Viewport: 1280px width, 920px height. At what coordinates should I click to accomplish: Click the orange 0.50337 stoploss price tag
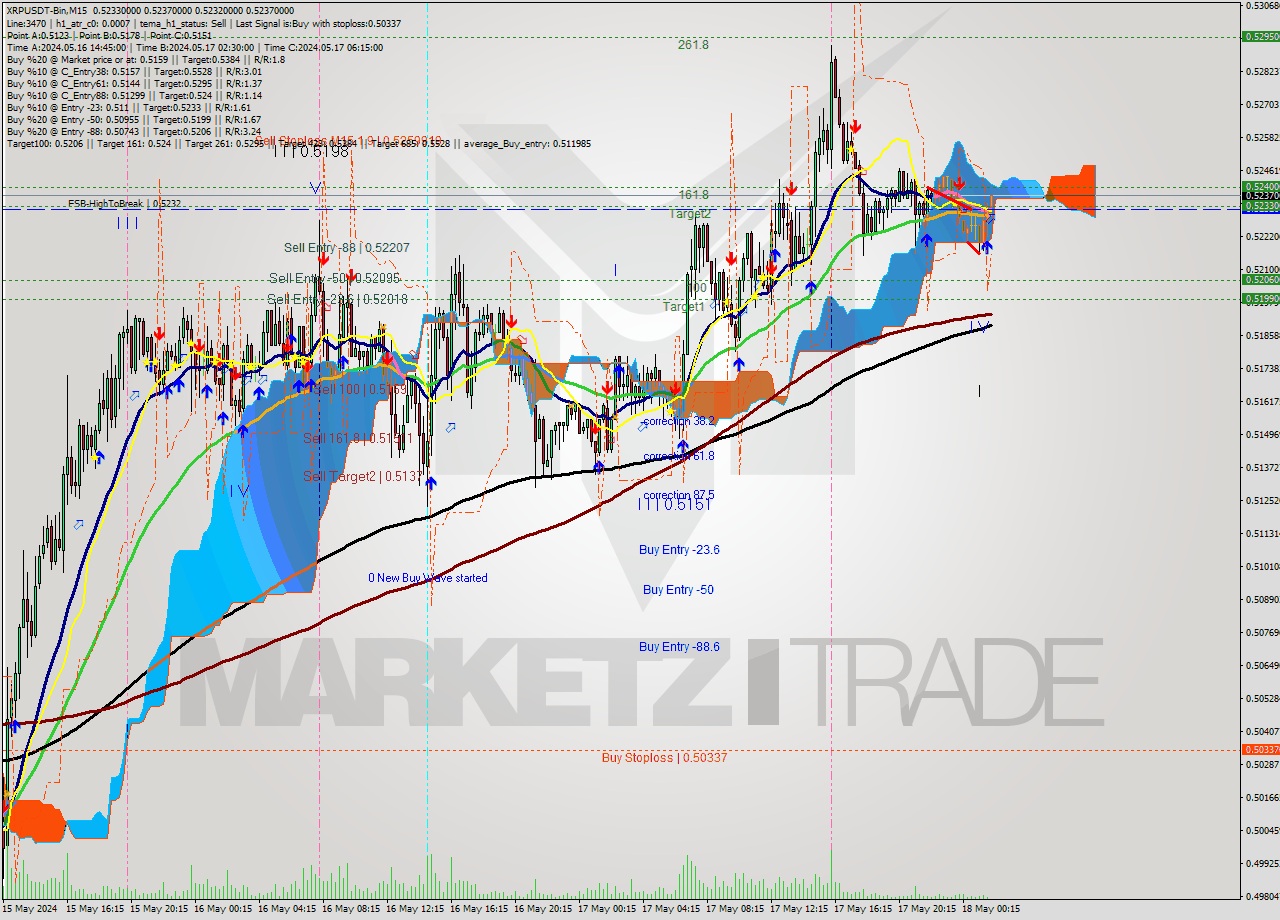(1260, 749)
